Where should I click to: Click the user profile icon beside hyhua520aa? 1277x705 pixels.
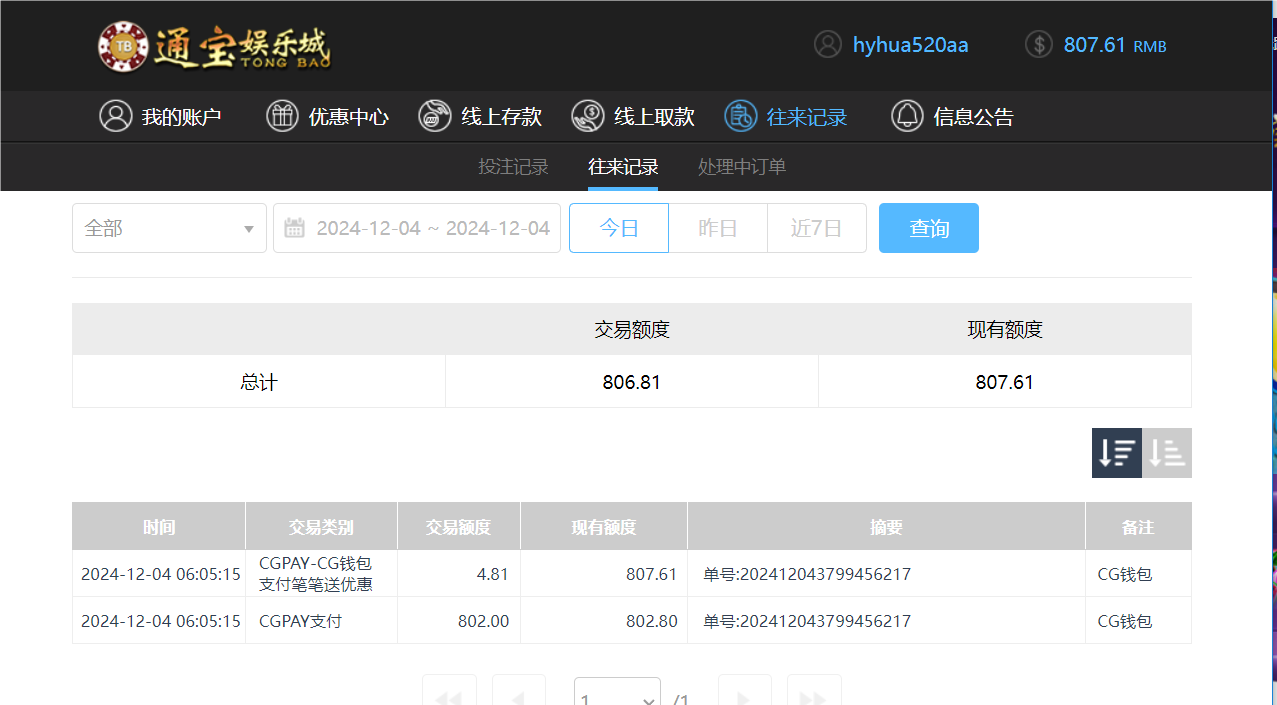[x=827, y=44]
